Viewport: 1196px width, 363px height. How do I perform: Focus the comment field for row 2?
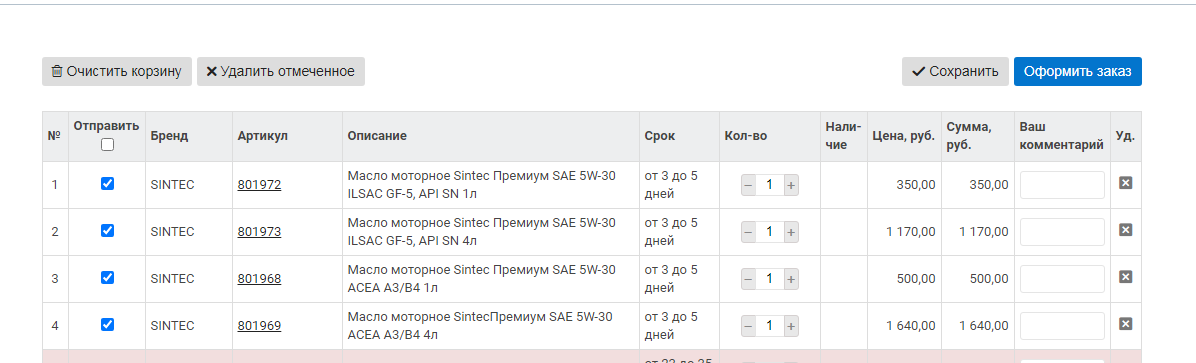click(x=1062, y=232)
